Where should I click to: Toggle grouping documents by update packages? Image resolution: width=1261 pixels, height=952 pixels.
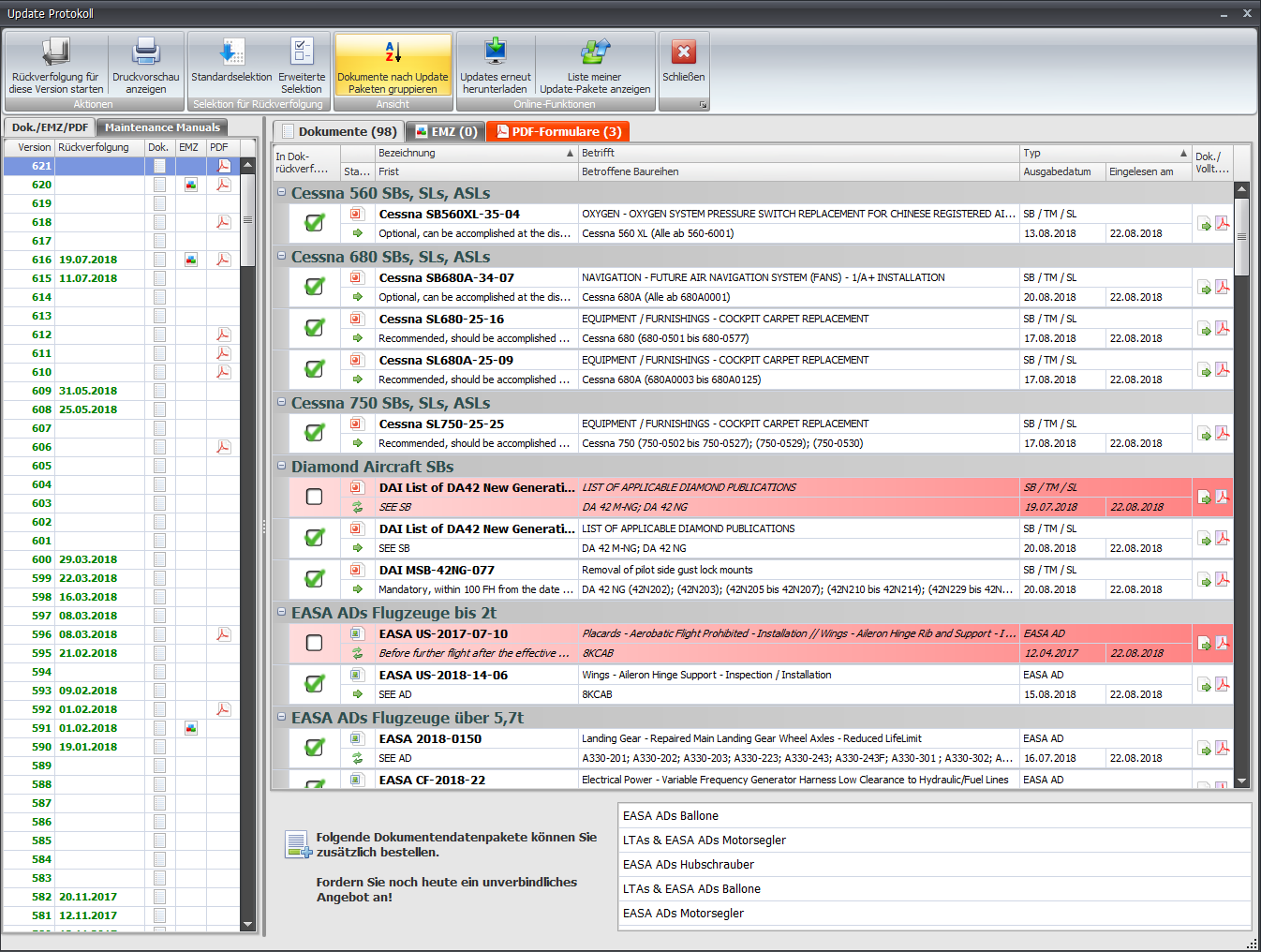[393, 66]
